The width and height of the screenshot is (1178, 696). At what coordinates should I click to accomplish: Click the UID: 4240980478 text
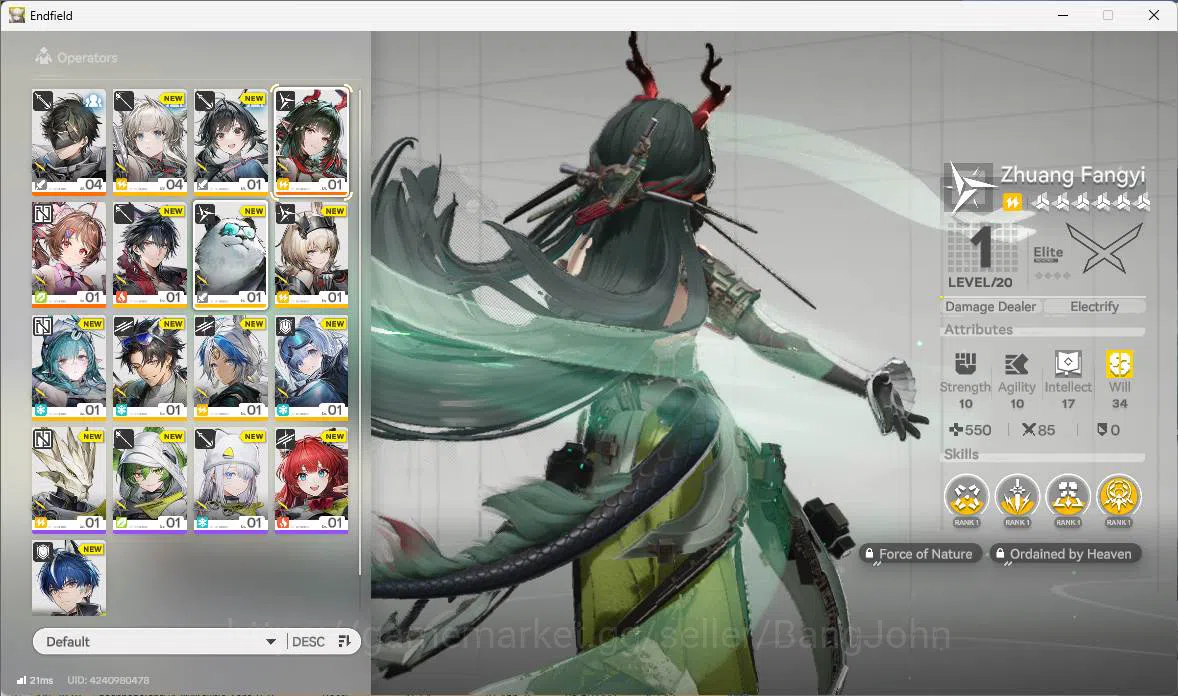point(108,680)
